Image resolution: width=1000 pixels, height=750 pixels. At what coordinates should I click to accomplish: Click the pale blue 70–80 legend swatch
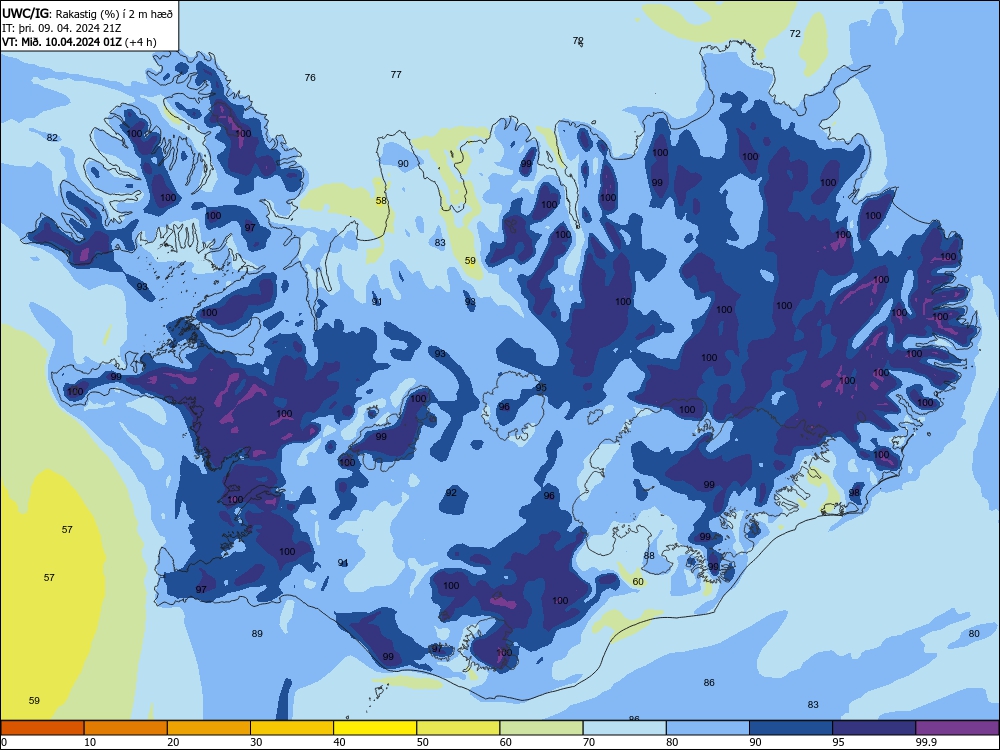(624, 728)
